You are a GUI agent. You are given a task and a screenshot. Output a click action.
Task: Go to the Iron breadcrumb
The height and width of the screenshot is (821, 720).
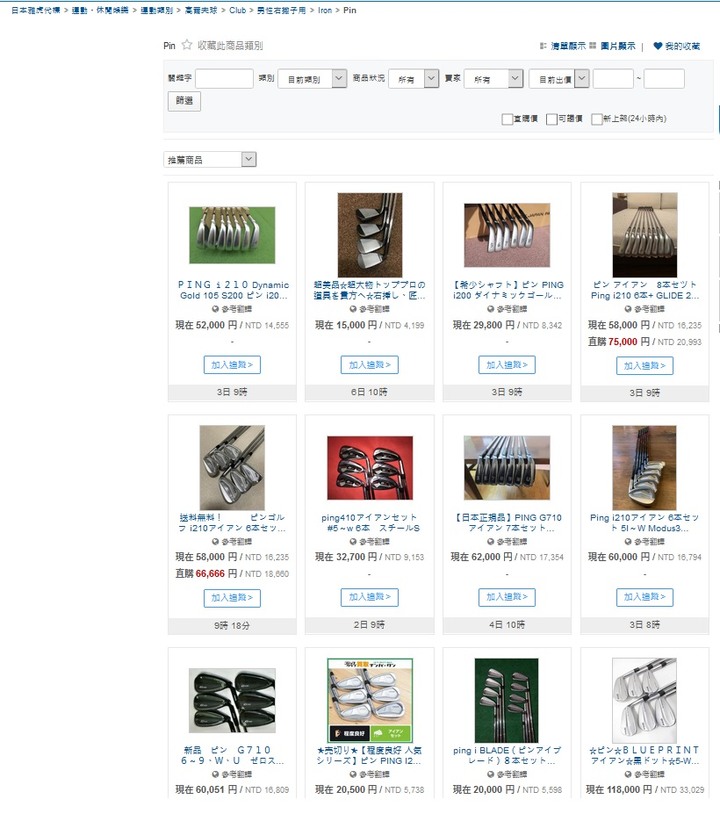point(325,10)
